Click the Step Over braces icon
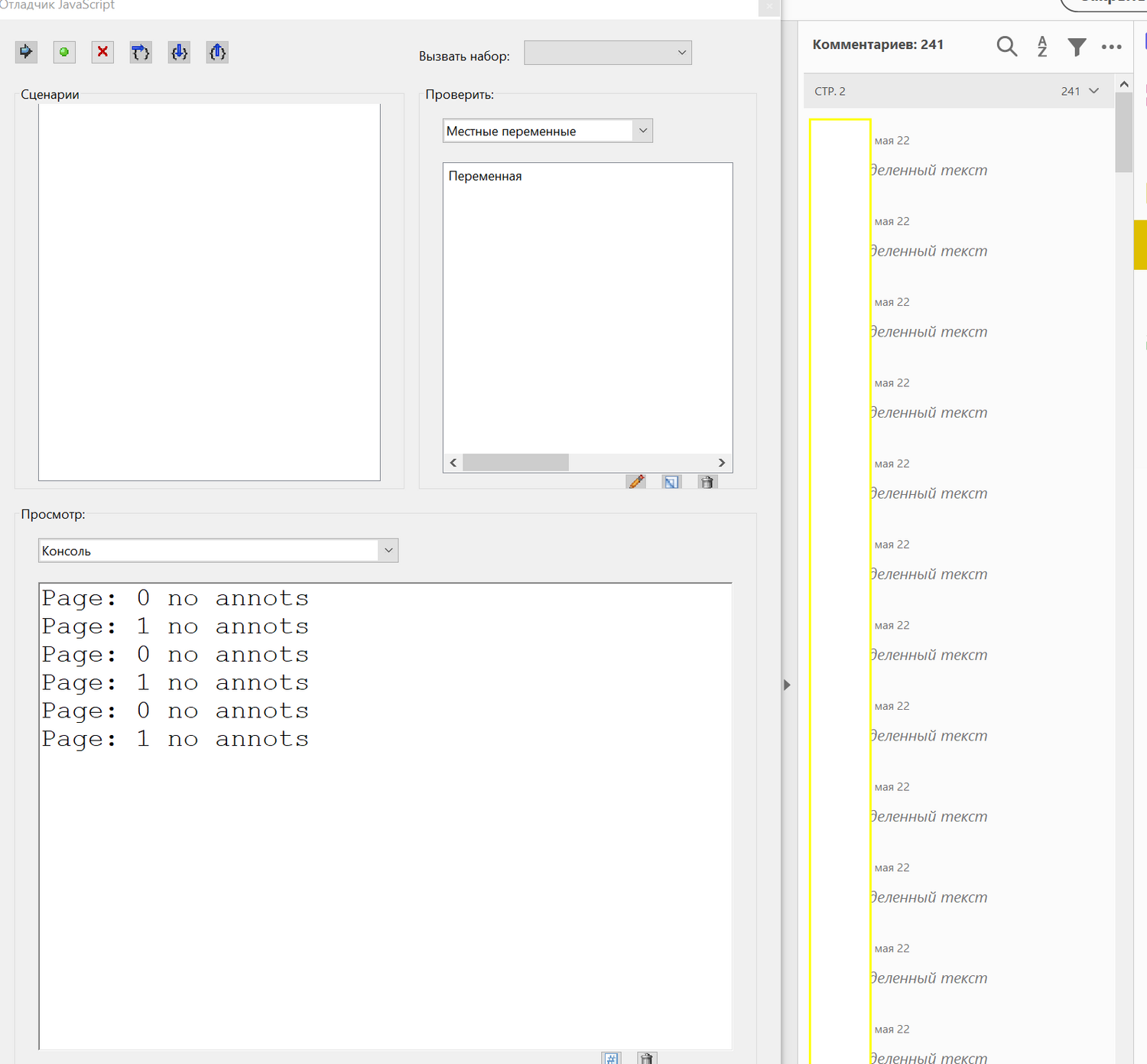The width and height of the screenshot is (1147, 1064). point(141,52)
